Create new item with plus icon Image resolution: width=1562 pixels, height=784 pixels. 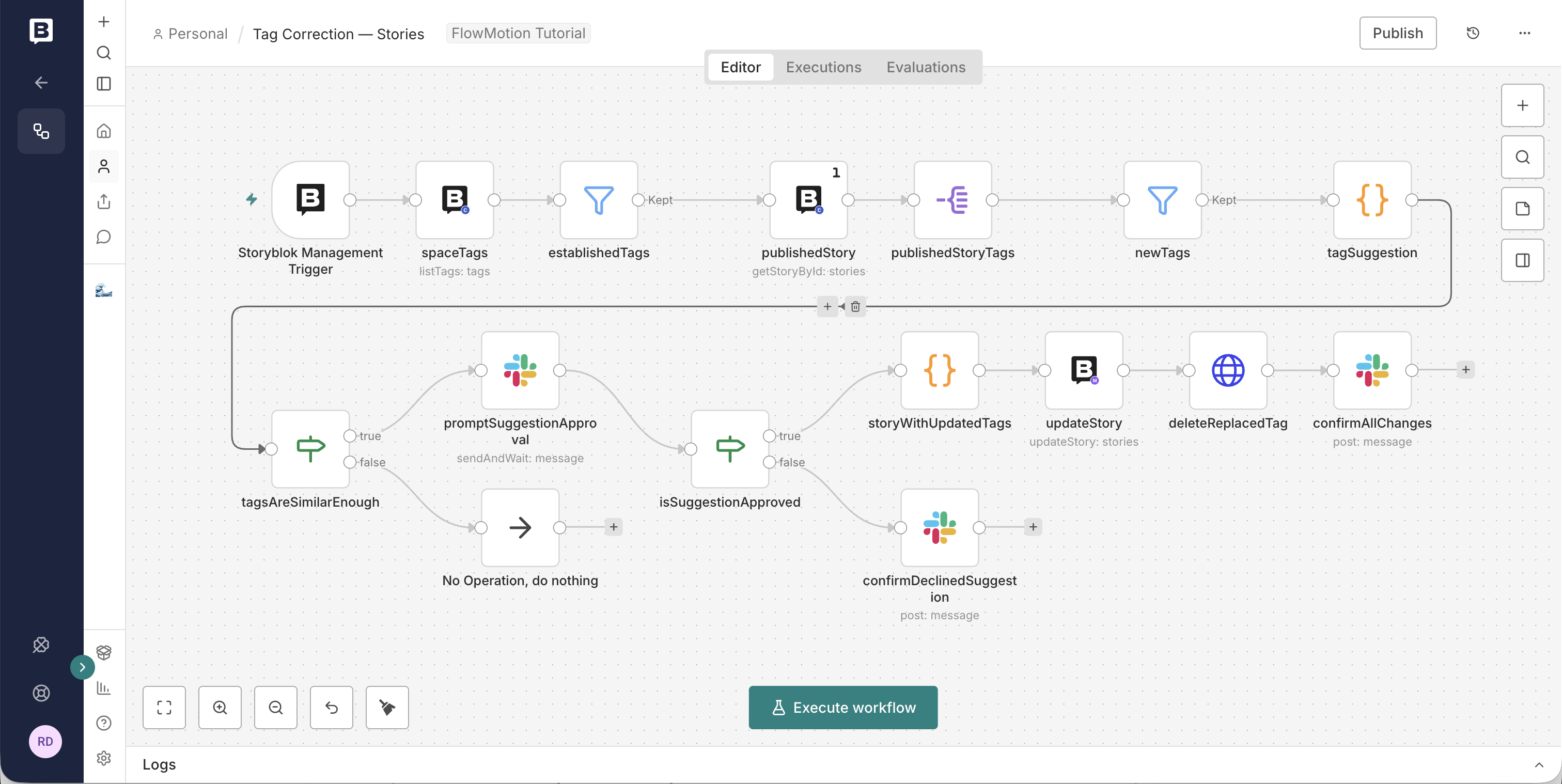104,22
